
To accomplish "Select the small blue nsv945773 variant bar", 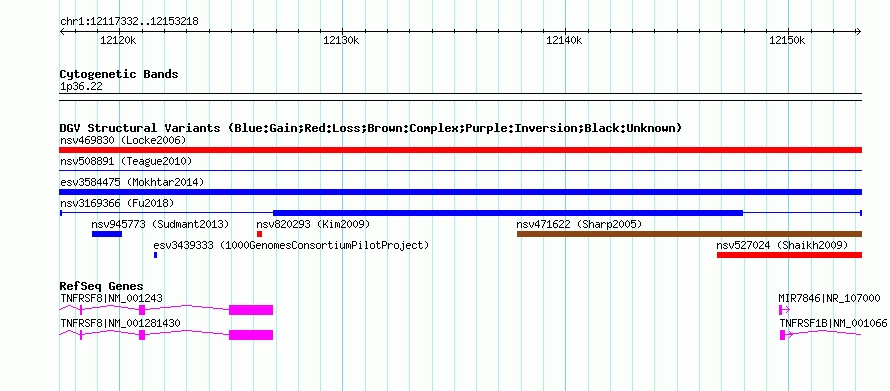I will 107,234.
